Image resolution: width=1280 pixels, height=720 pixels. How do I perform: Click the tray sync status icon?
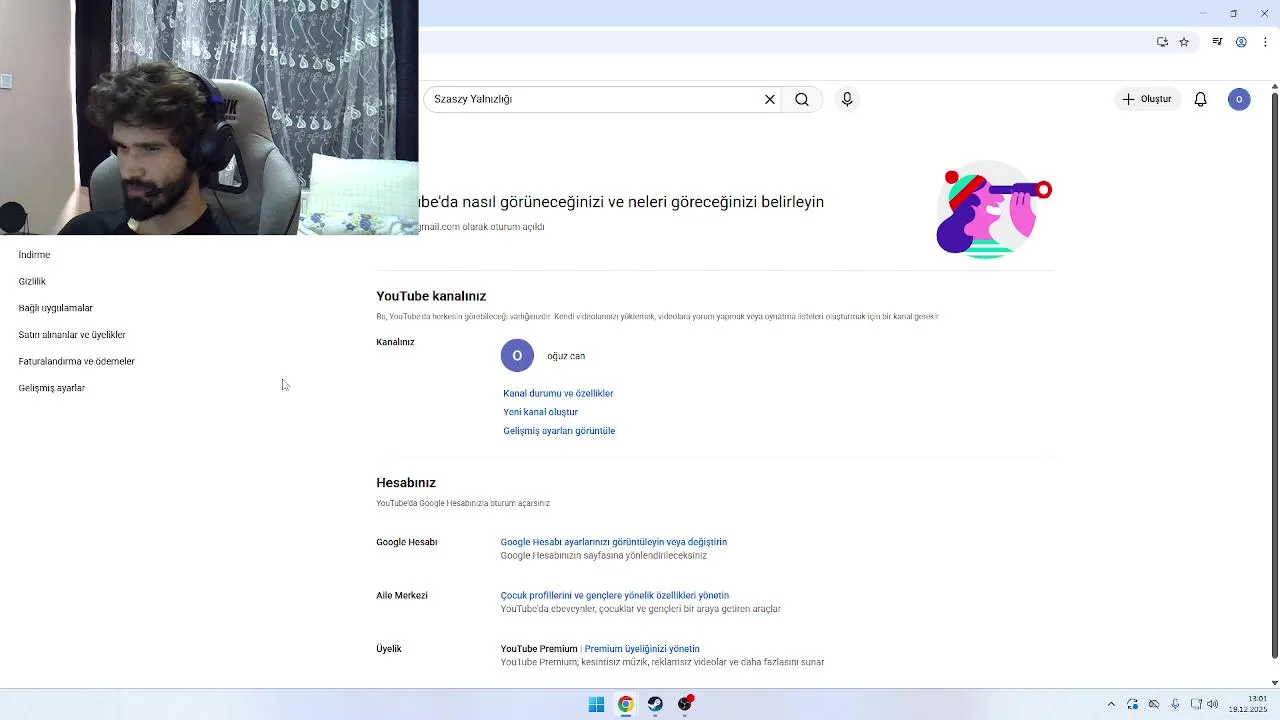1132,704
